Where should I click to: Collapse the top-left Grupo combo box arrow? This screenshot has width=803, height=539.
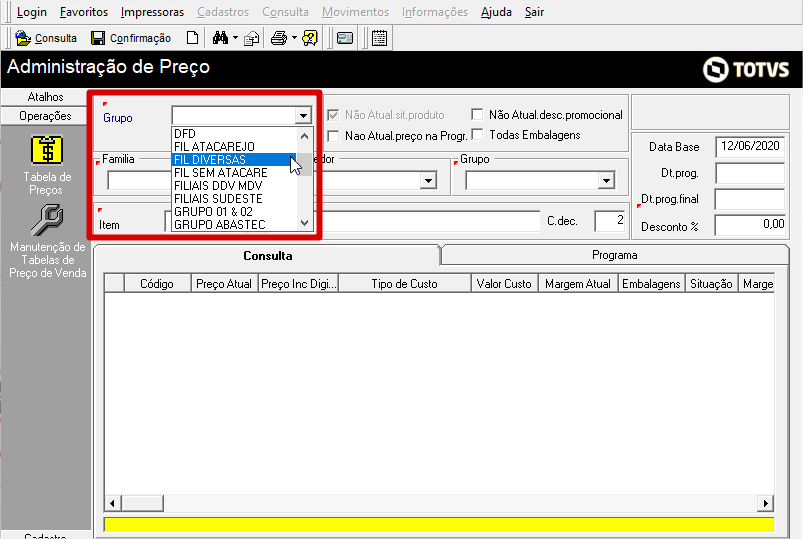point(303,116)
